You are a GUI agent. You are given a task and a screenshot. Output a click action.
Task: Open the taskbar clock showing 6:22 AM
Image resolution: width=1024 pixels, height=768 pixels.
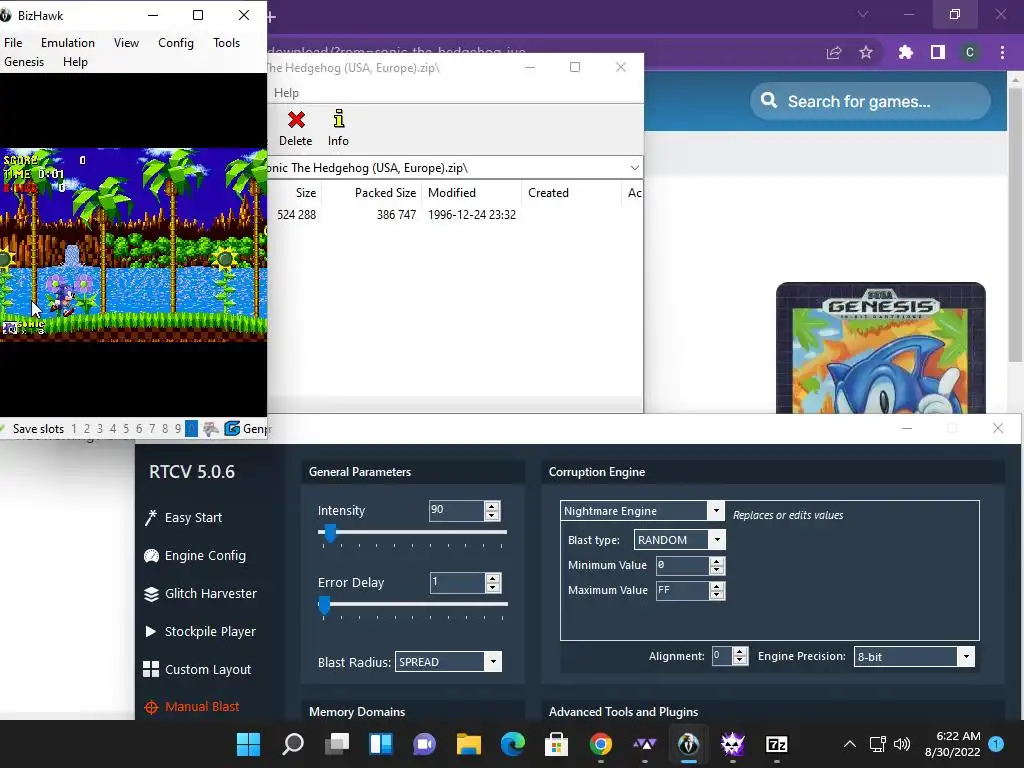tap(953, 744)
